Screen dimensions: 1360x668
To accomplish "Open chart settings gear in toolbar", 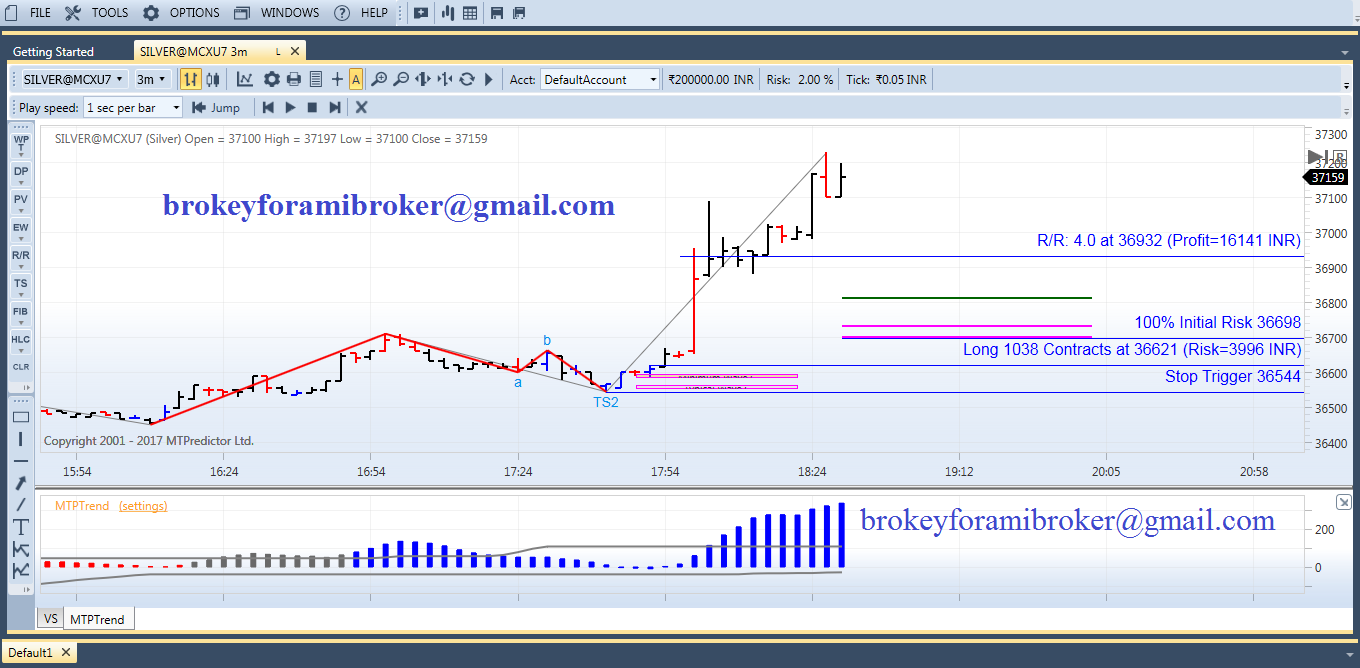I will coord(271,79).
